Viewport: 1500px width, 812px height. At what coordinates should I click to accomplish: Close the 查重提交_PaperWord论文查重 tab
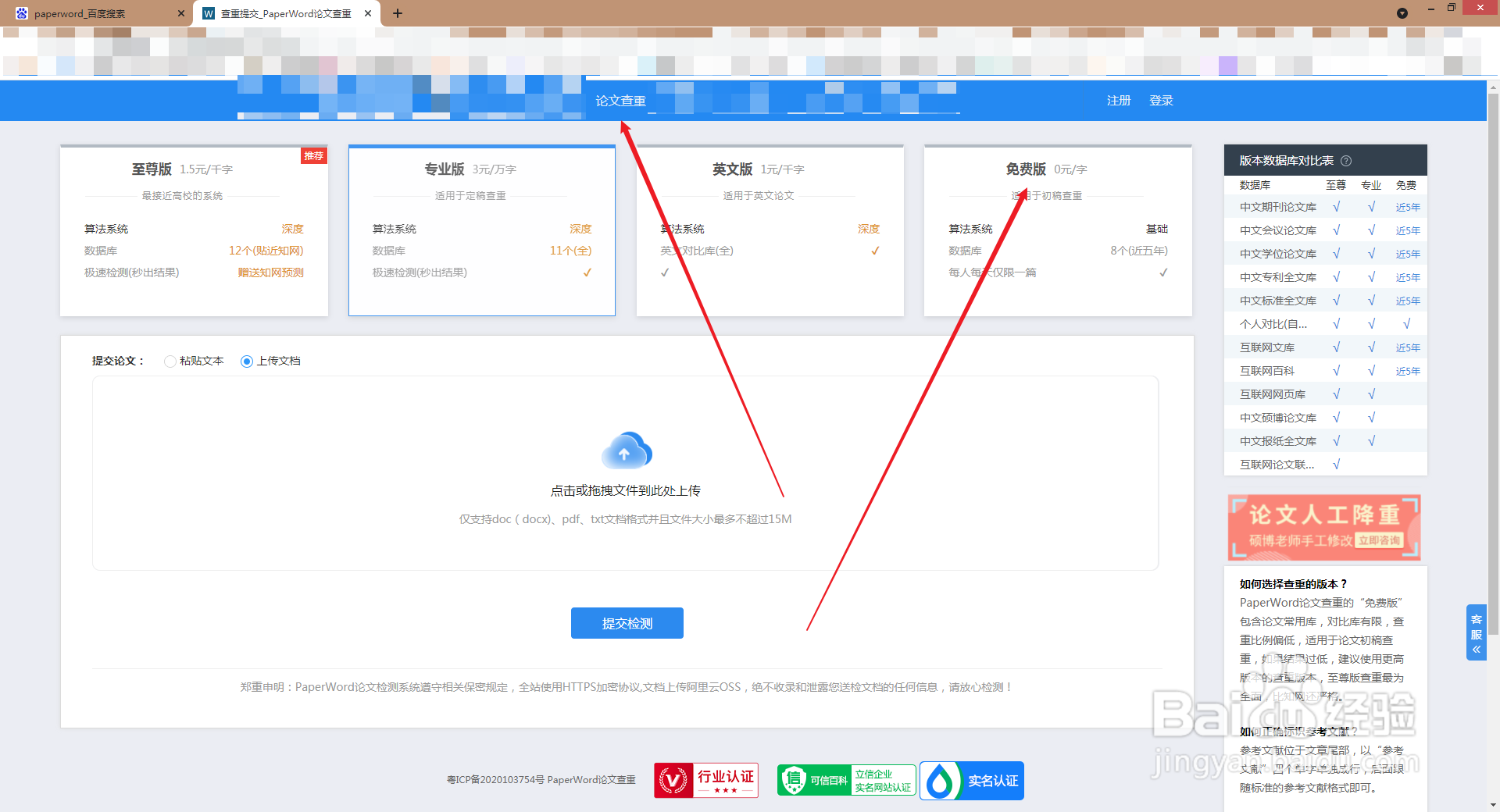(368, 13)
